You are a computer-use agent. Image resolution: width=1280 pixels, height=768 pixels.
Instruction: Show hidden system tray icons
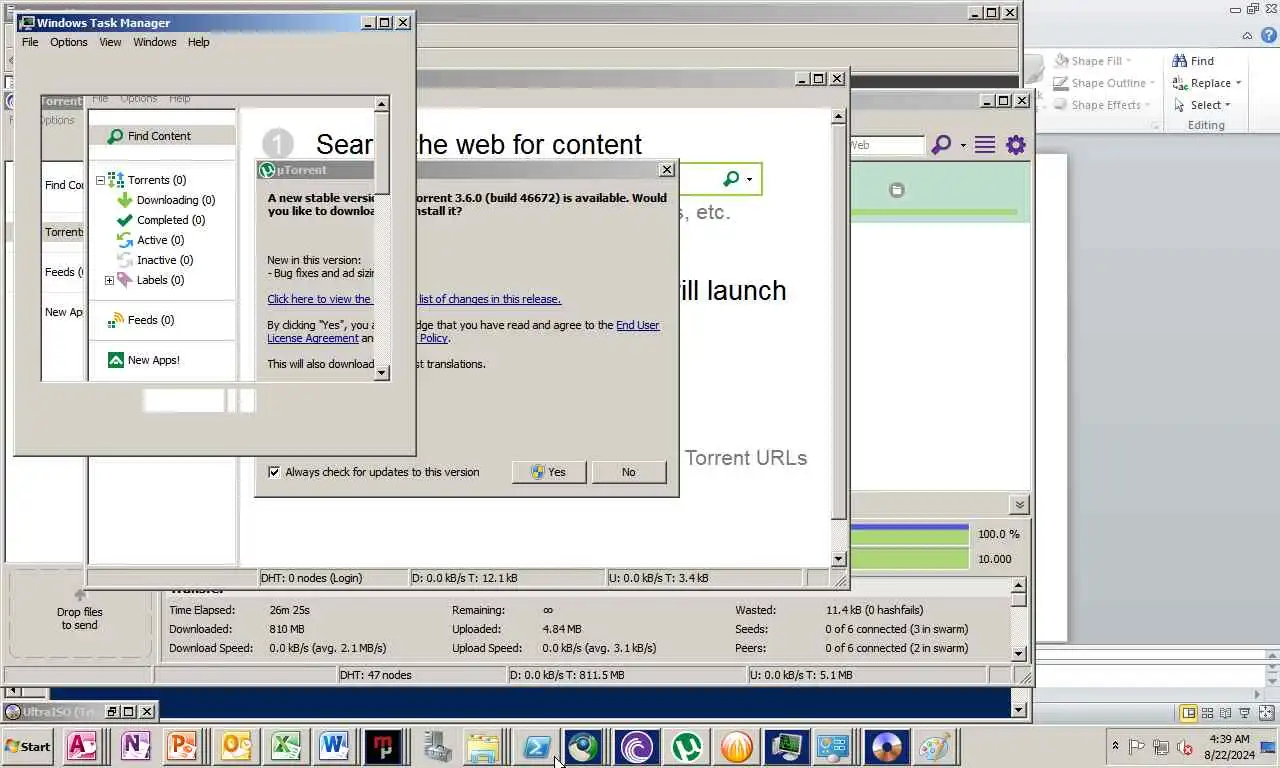1115,746
